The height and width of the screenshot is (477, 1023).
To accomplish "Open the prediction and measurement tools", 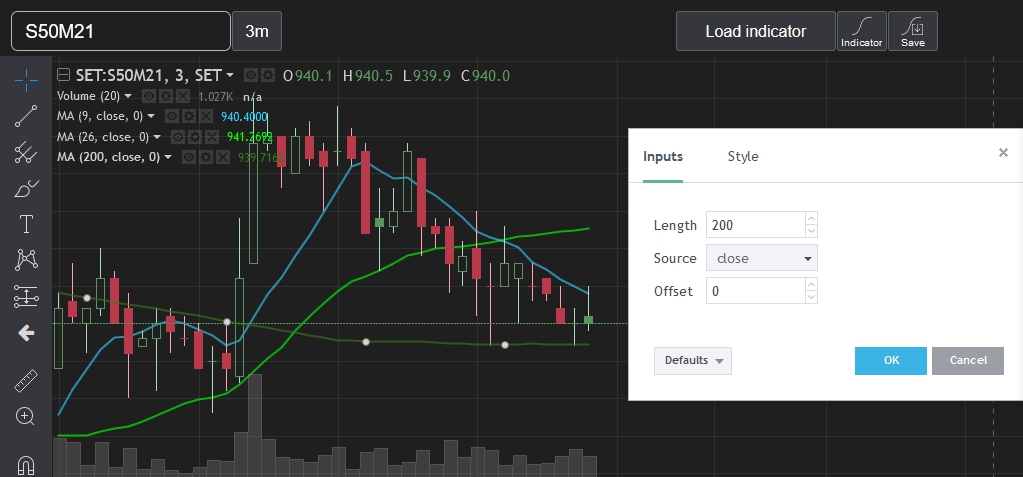I will [26, 297].
